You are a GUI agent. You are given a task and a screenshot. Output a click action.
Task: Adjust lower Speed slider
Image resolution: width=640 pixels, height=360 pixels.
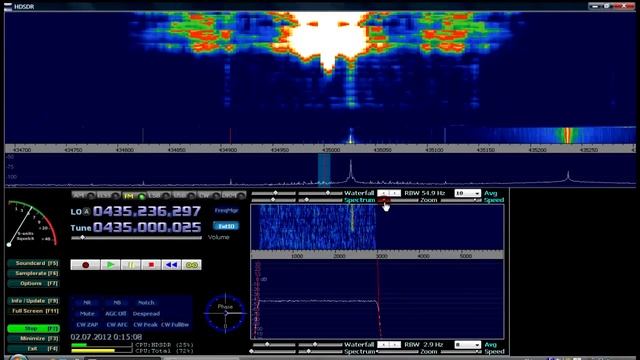461,352
